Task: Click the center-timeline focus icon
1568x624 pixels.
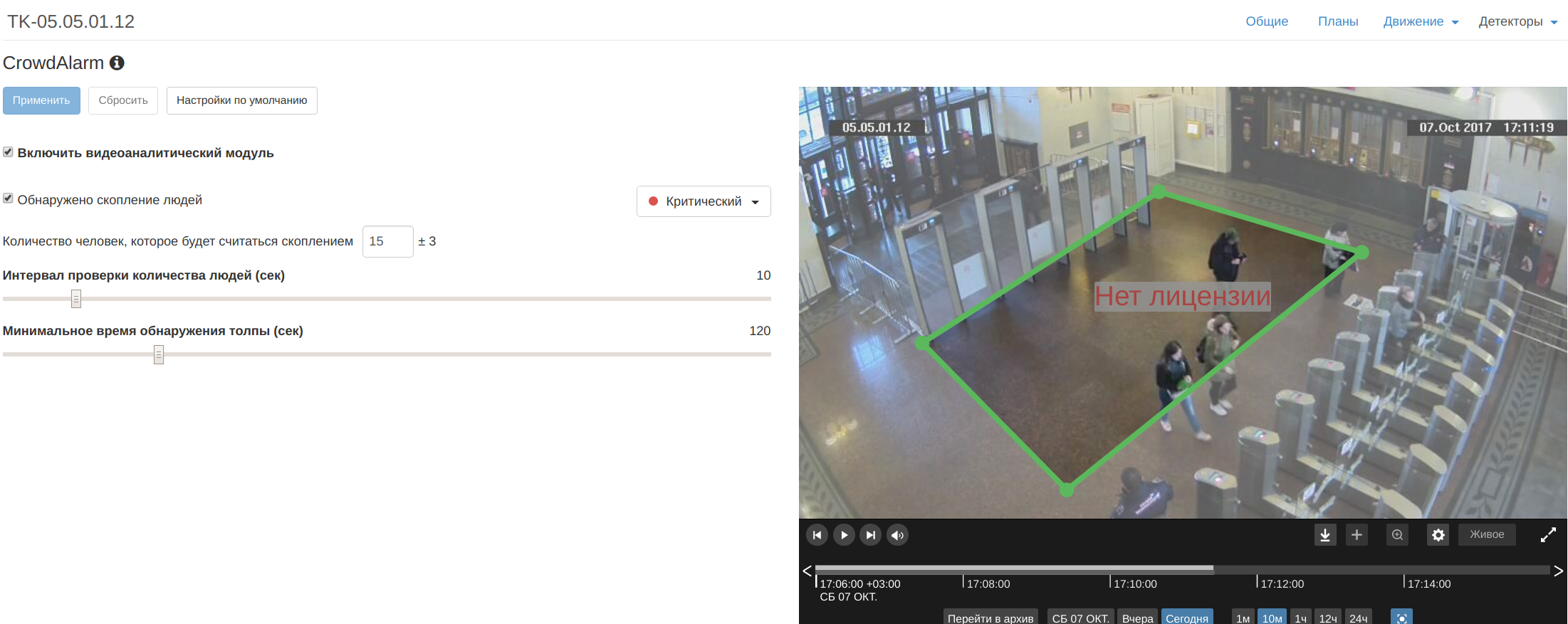Action: 1402,618
